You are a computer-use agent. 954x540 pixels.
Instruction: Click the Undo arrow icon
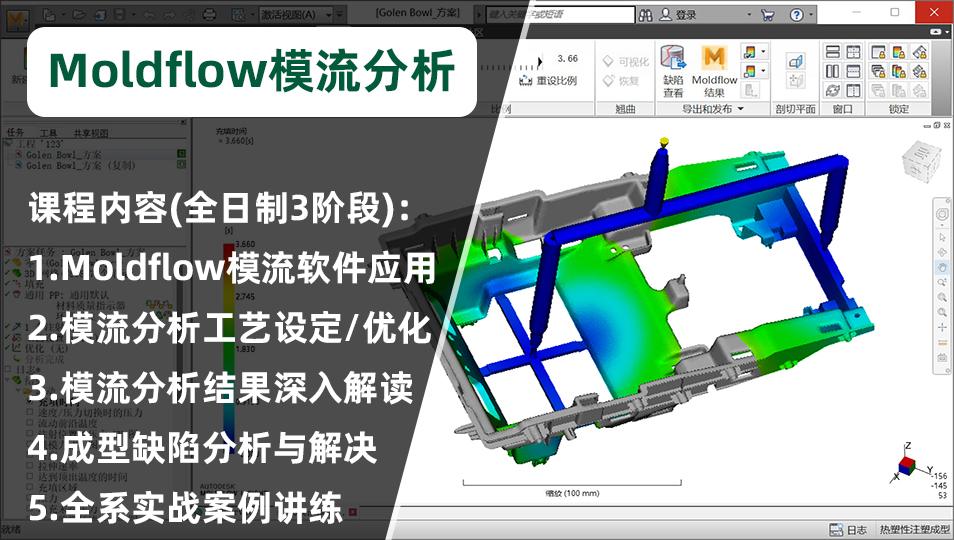click(149, 15)
